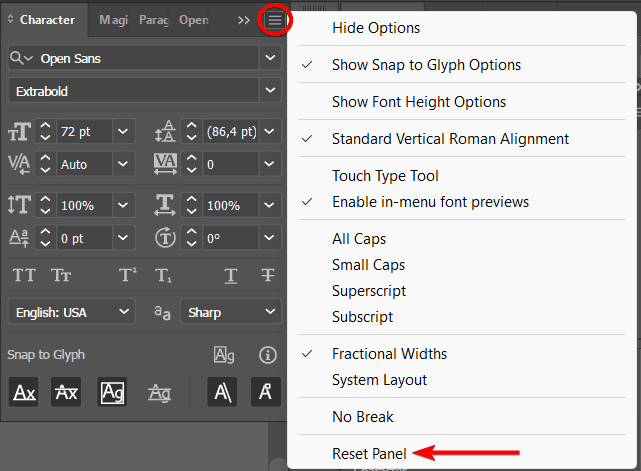Toggle the Underline text icon
This screenshot has width=641, height=471.
[231, 276]
